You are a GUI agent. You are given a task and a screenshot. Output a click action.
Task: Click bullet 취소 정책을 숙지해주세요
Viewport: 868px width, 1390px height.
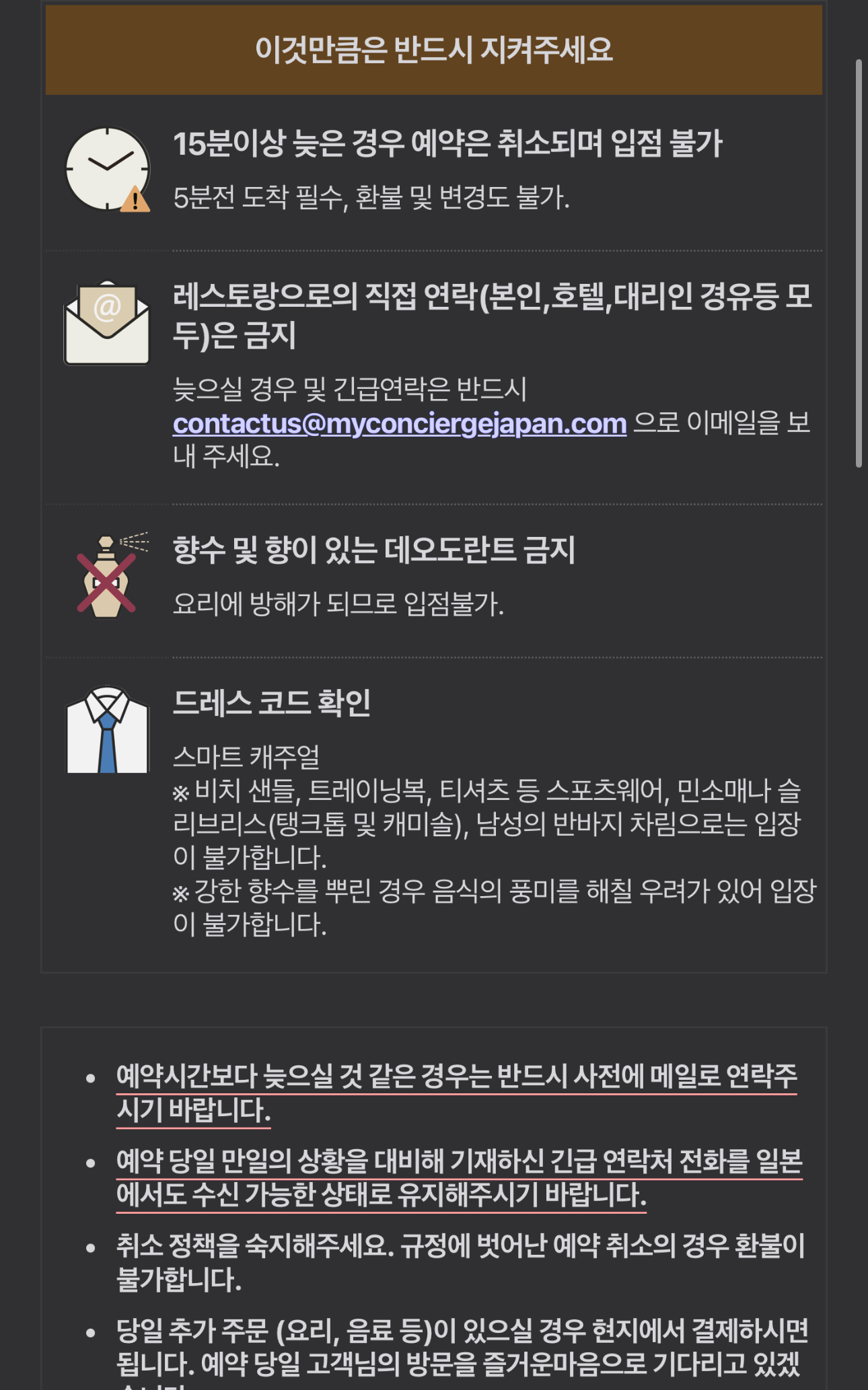point(461,1263)
